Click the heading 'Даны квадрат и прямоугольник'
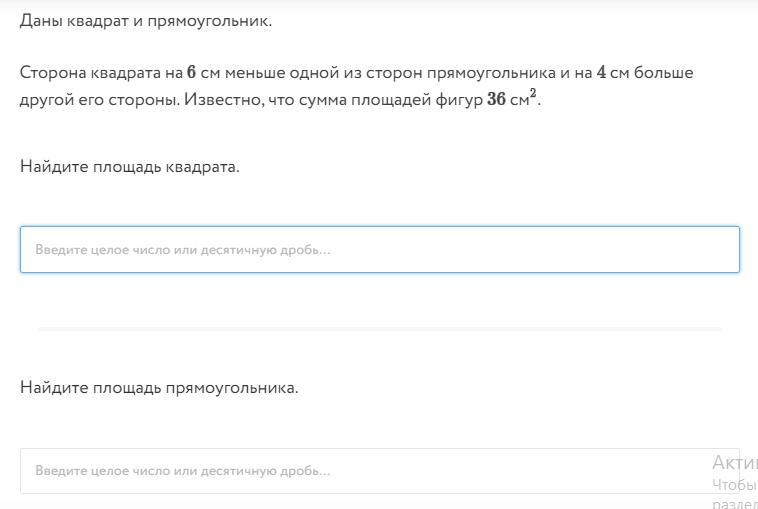Image resolution: width=758 pixels, height=509 pixels. coord(146,21)
